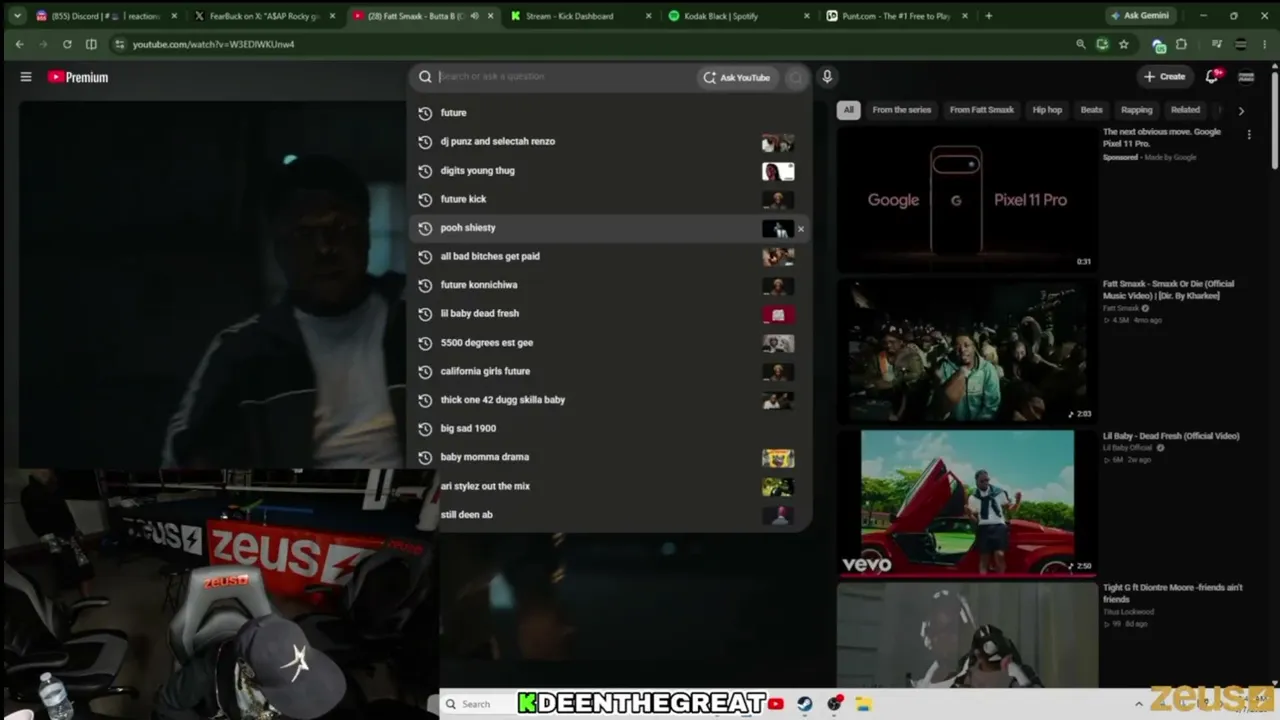Focus the YouTube search input field
1280x720 pixels.
(565, 77)
